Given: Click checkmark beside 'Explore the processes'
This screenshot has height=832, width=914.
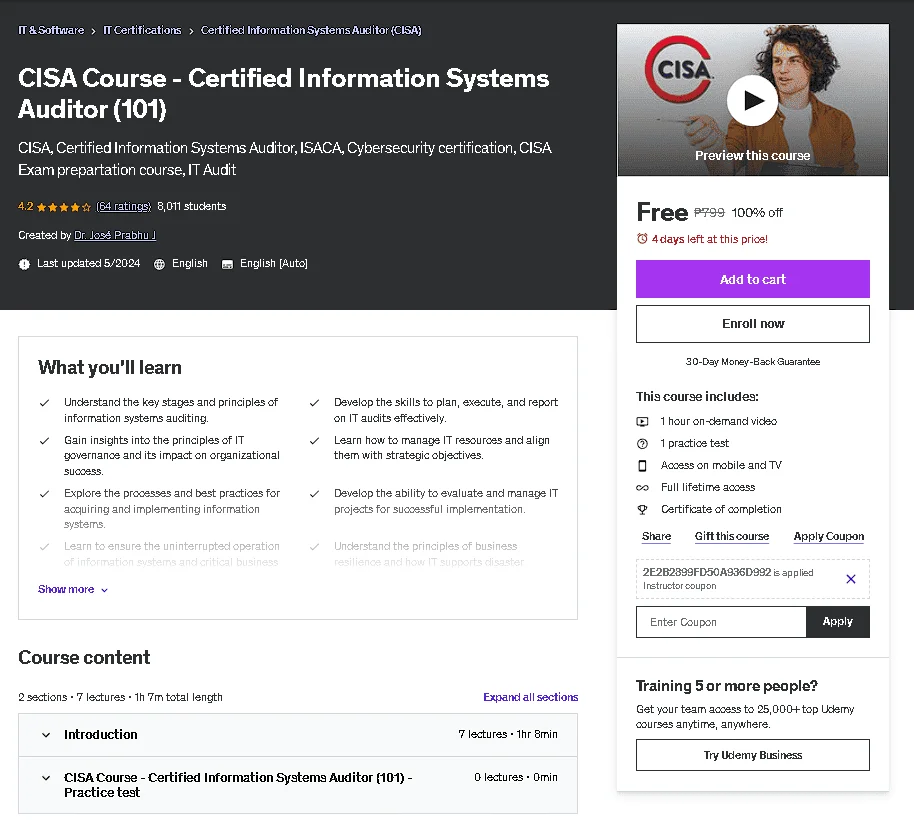Looking at the screenshot, I should point(44,494).
